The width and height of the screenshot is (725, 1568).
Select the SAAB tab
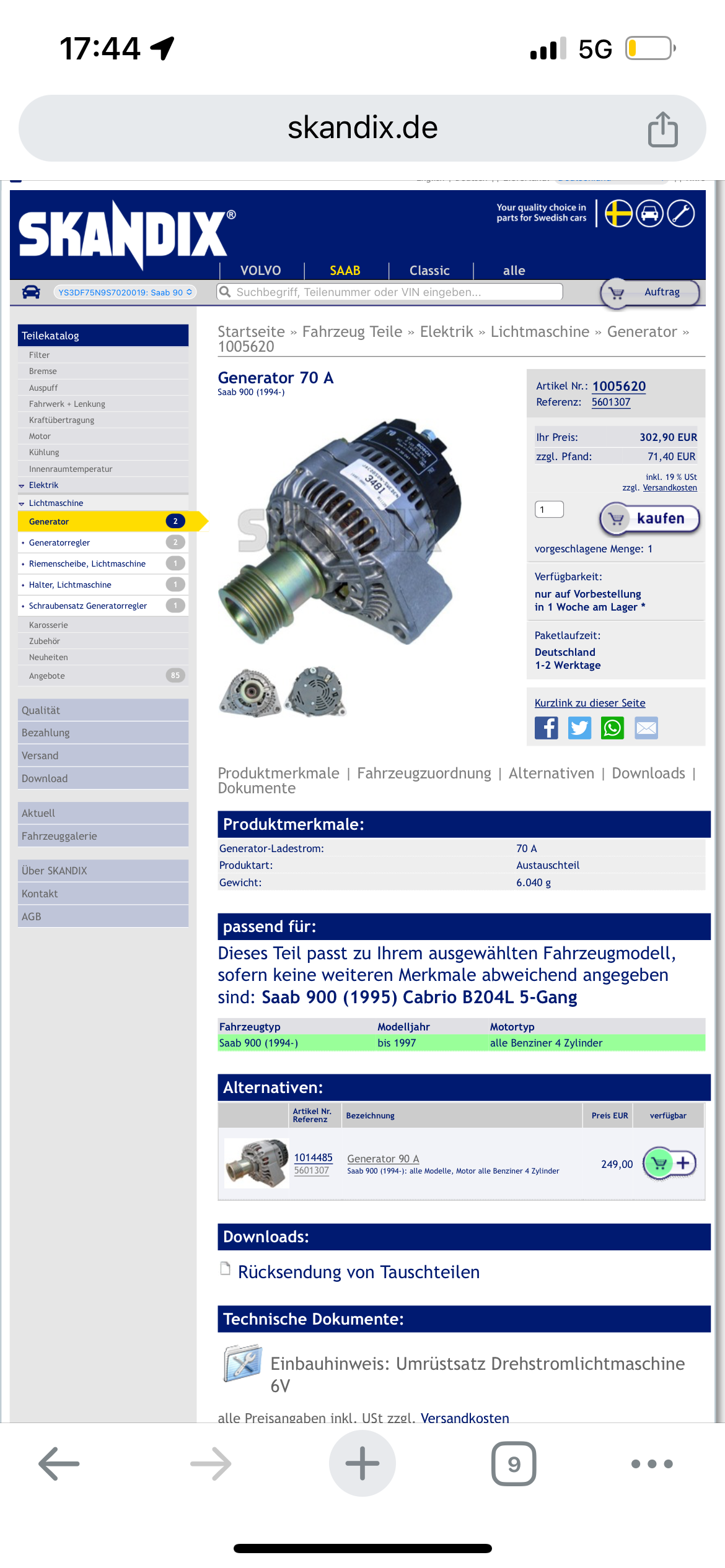[x=345, y=271]
